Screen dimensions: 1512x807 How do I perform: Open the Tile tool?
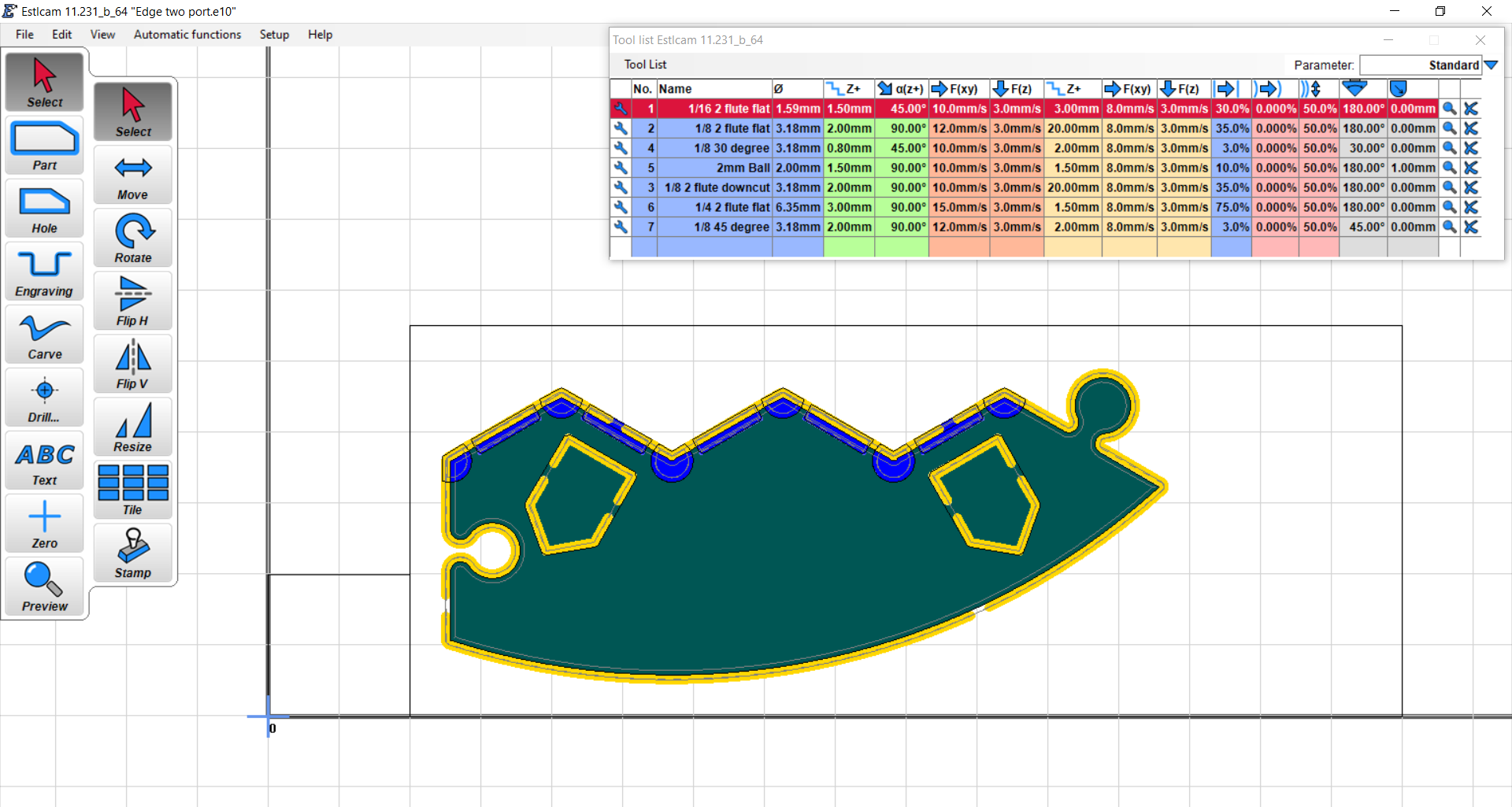click(x=133, y=490)
